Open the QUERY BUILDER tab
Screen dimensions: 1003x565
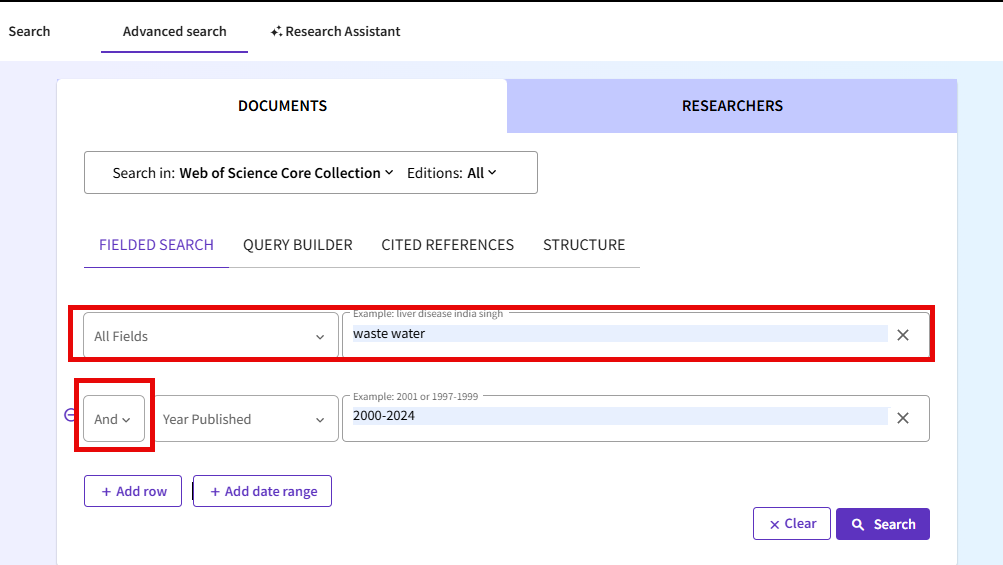pyautogui.click(x=297, y=245)
